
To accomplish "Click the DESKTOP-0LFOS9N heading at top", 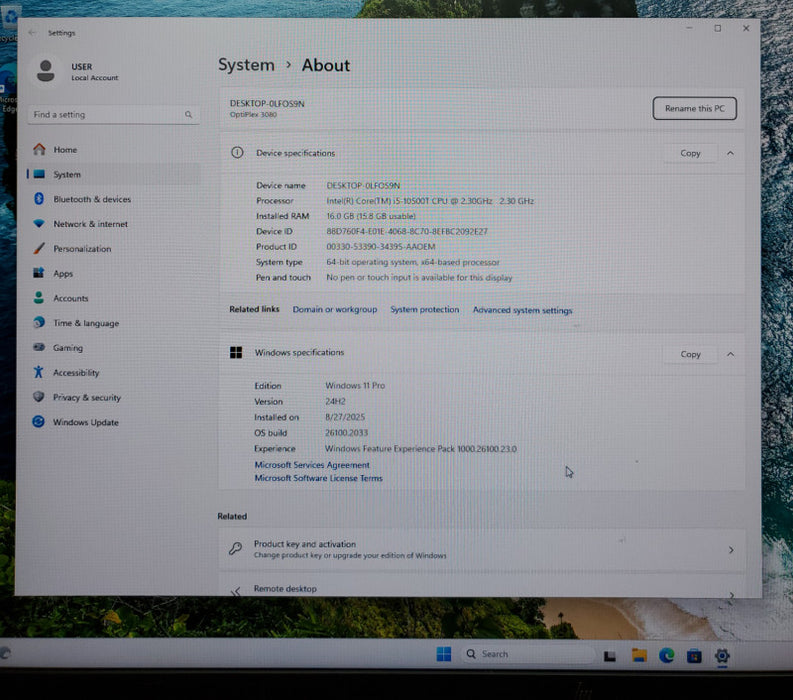I will coord(267,104).
